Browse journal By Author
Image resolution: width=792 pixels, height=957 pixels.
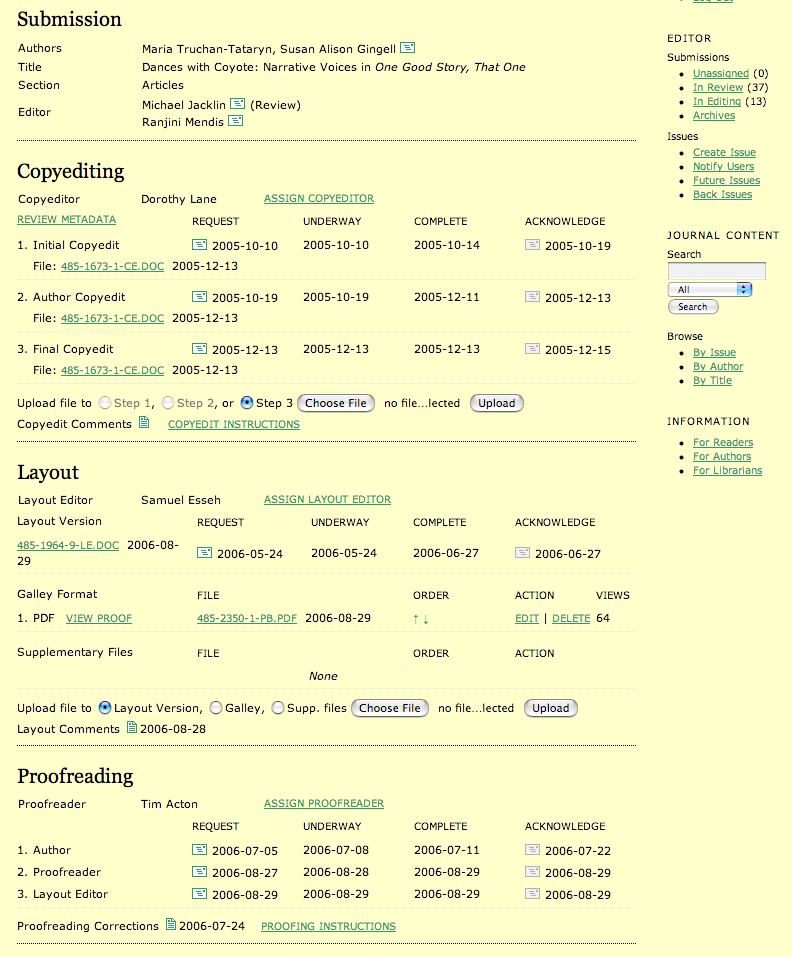[718, 366]
